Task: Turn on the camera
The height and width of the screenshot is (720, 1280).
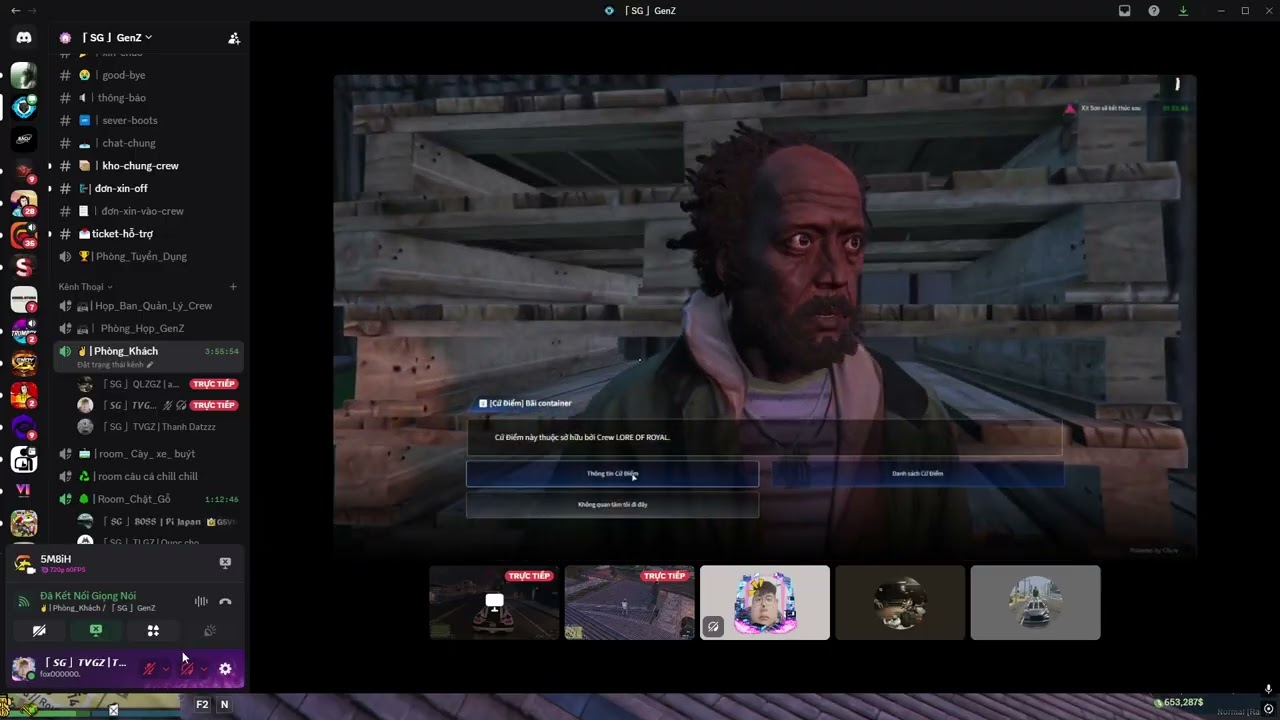Action: (x=39, y=631)
